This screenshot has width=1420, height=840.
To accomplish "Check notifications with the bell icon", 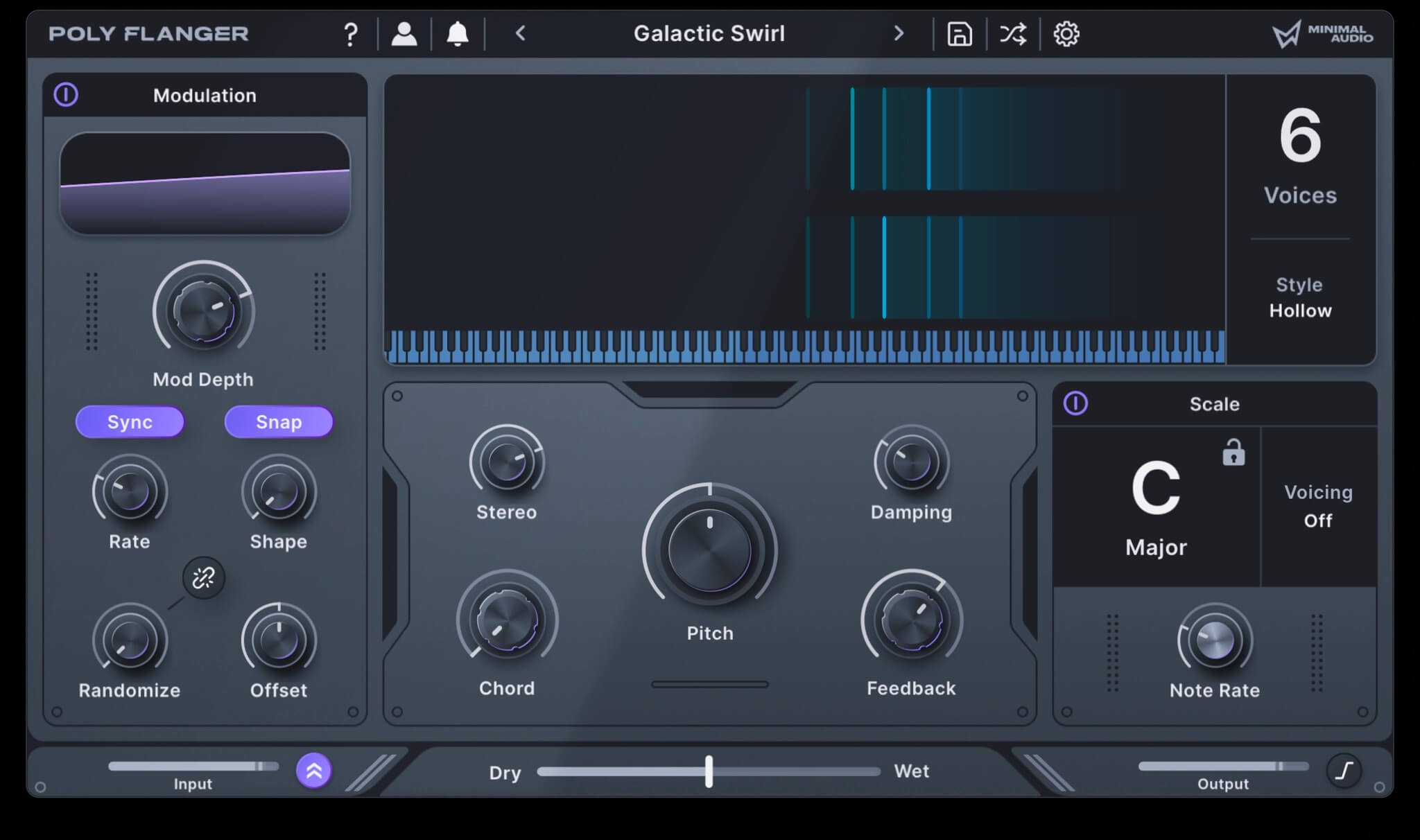I will [x=457, y=33].
